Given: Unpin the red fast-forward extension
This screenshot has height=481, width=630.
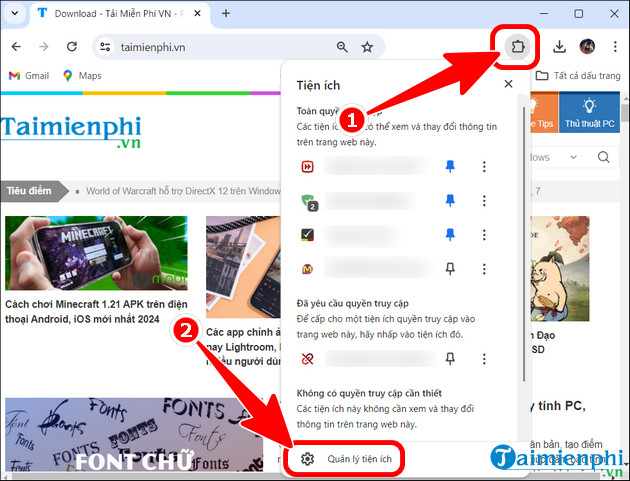Looking at the screenshot, I should click(x=450, y=166).
